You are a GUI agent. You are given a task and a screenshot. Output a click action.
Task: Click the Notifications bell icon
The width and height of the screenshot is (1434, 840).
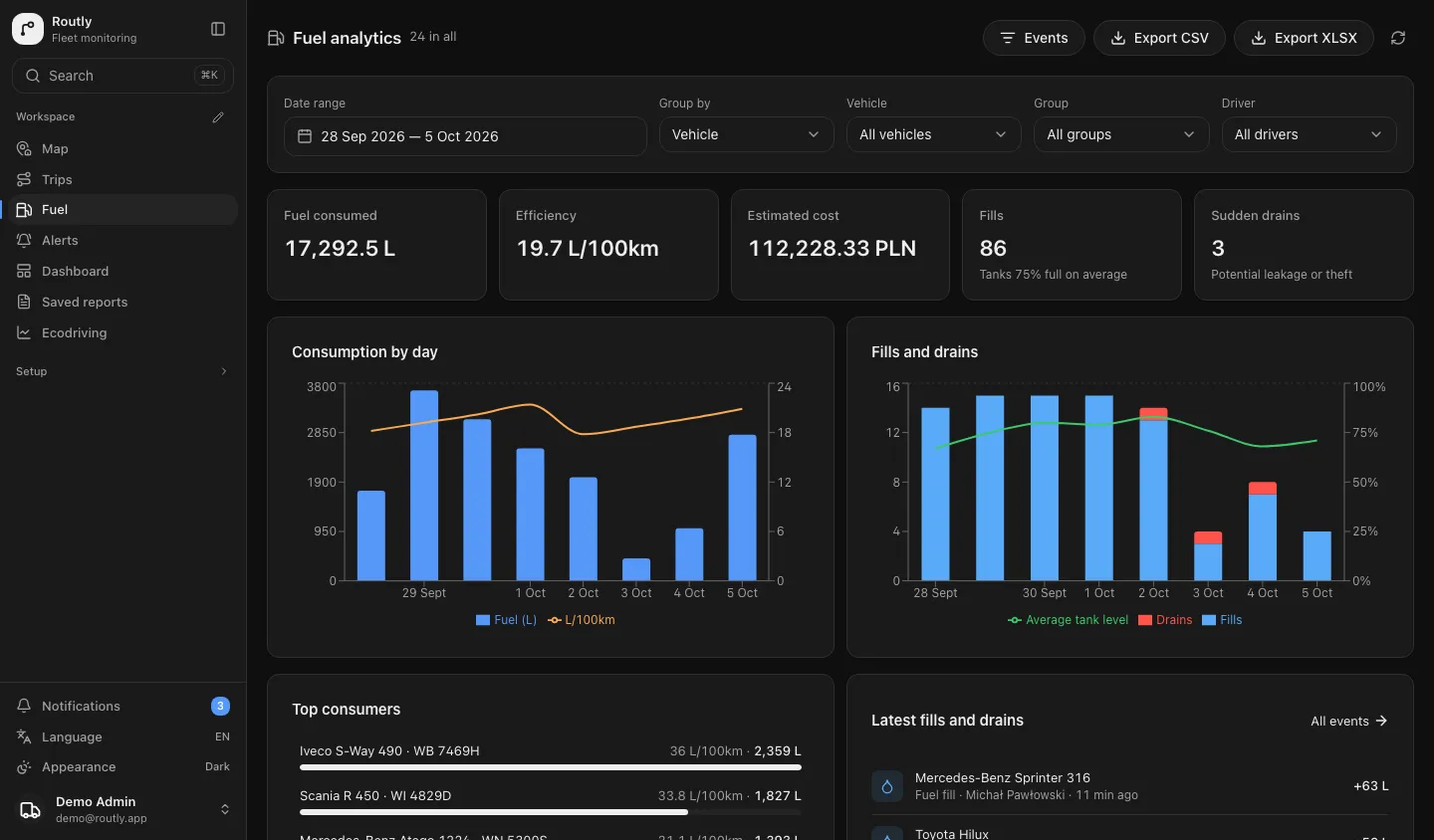[24, 706]
